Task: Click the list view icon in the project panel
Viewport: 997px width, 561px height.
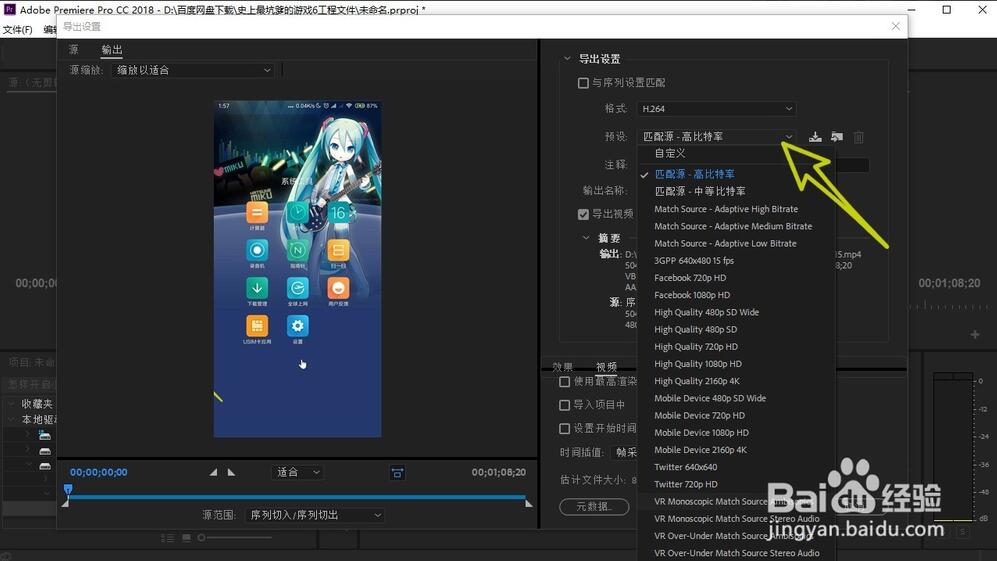Action: coord(168,538)
